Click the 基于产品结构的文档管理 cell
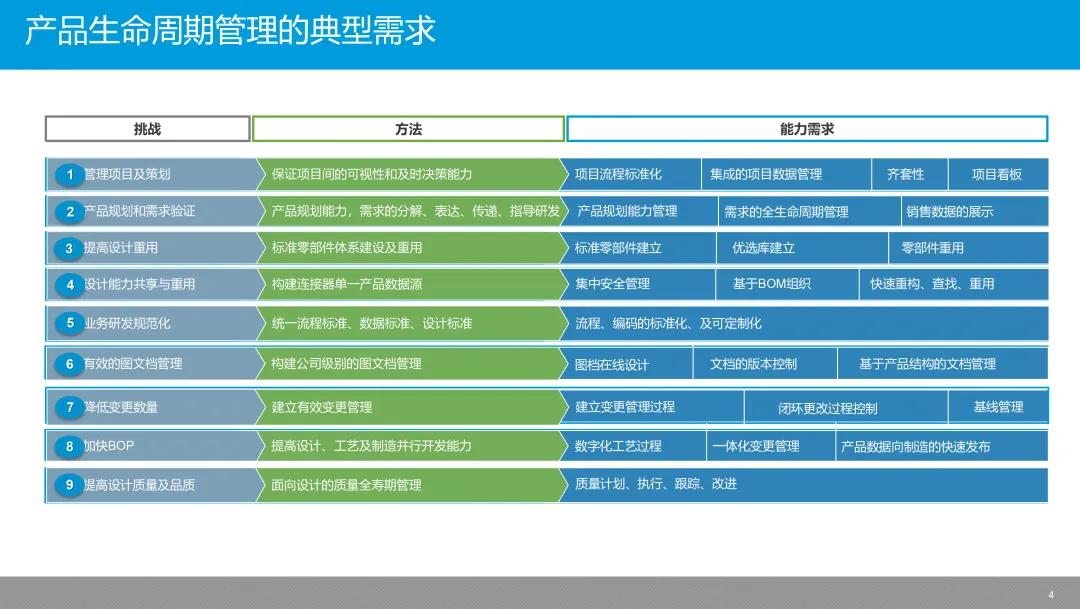The width and height of the screenshot is (1080, 609). tap(943, 364)
